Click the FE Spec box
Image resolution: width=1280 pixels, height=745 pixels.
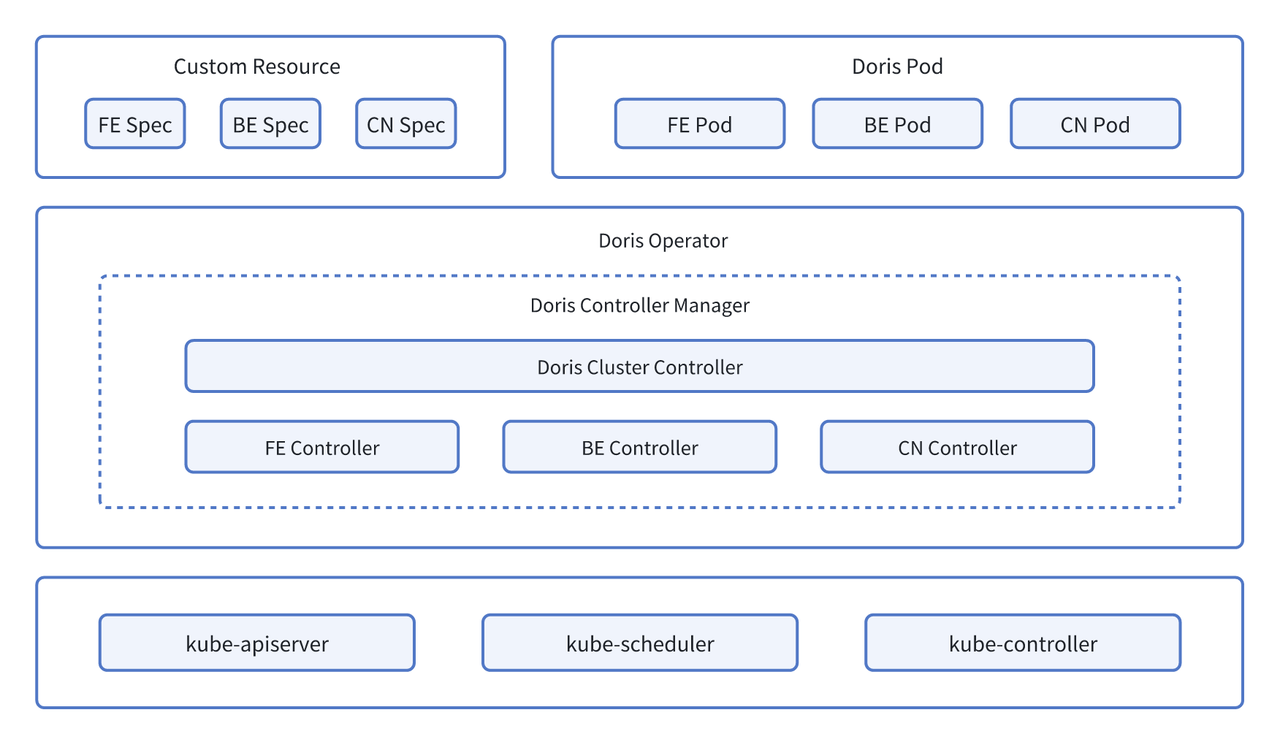135,124
